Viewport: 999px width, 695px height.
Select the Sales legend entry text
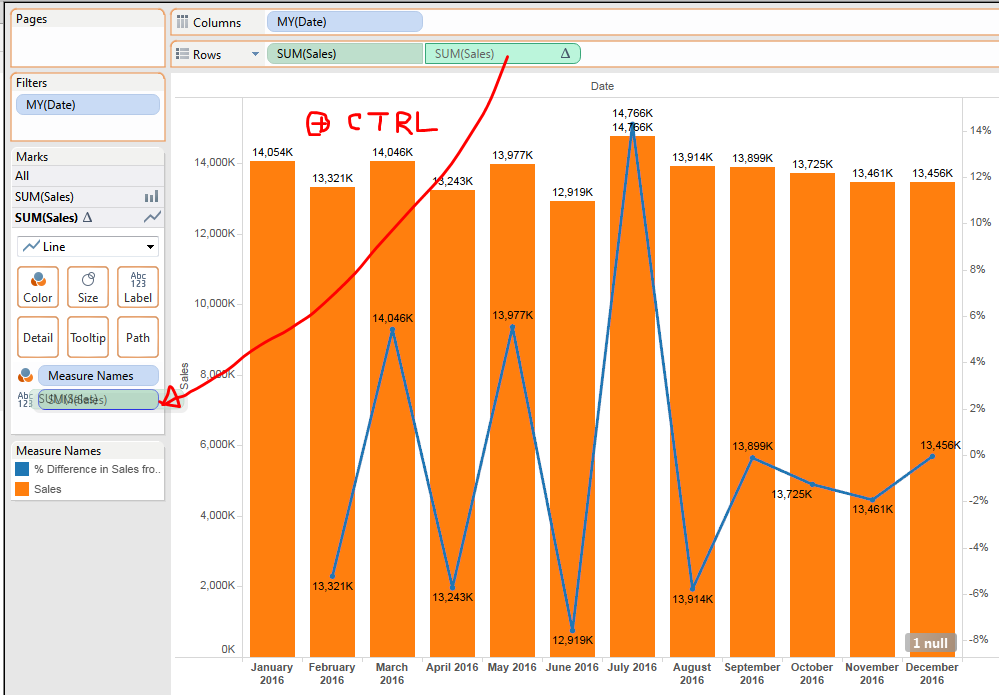pyautogui.click(x=48, y=489)
